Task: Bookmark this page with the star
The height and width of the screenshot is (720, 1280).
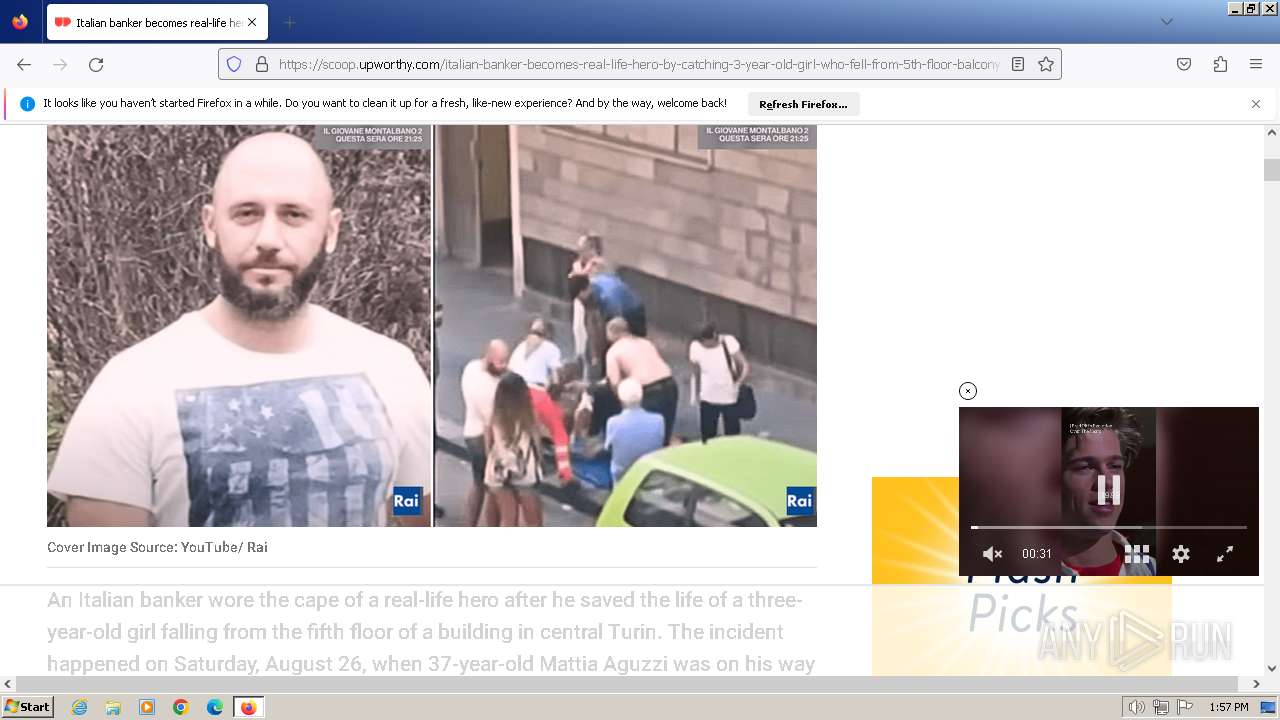Action: [x=1046, y=64]
